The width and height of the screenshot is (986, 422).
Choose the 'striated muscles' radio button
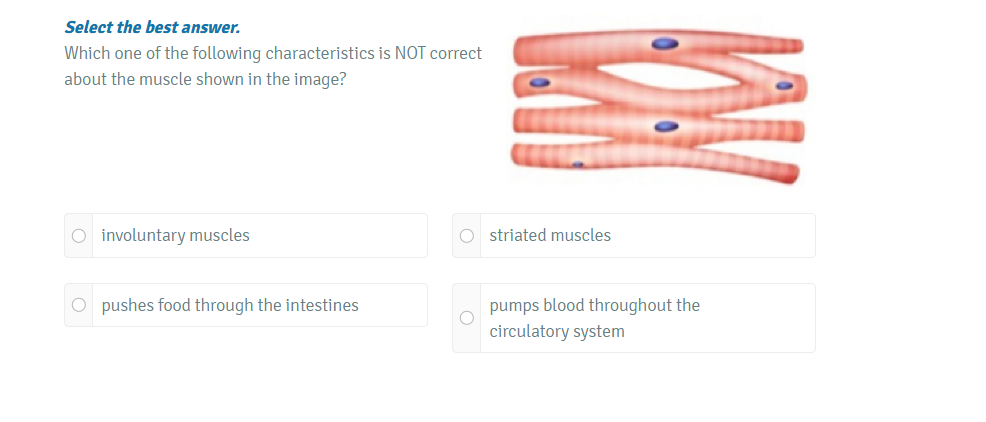coord(466,236)
